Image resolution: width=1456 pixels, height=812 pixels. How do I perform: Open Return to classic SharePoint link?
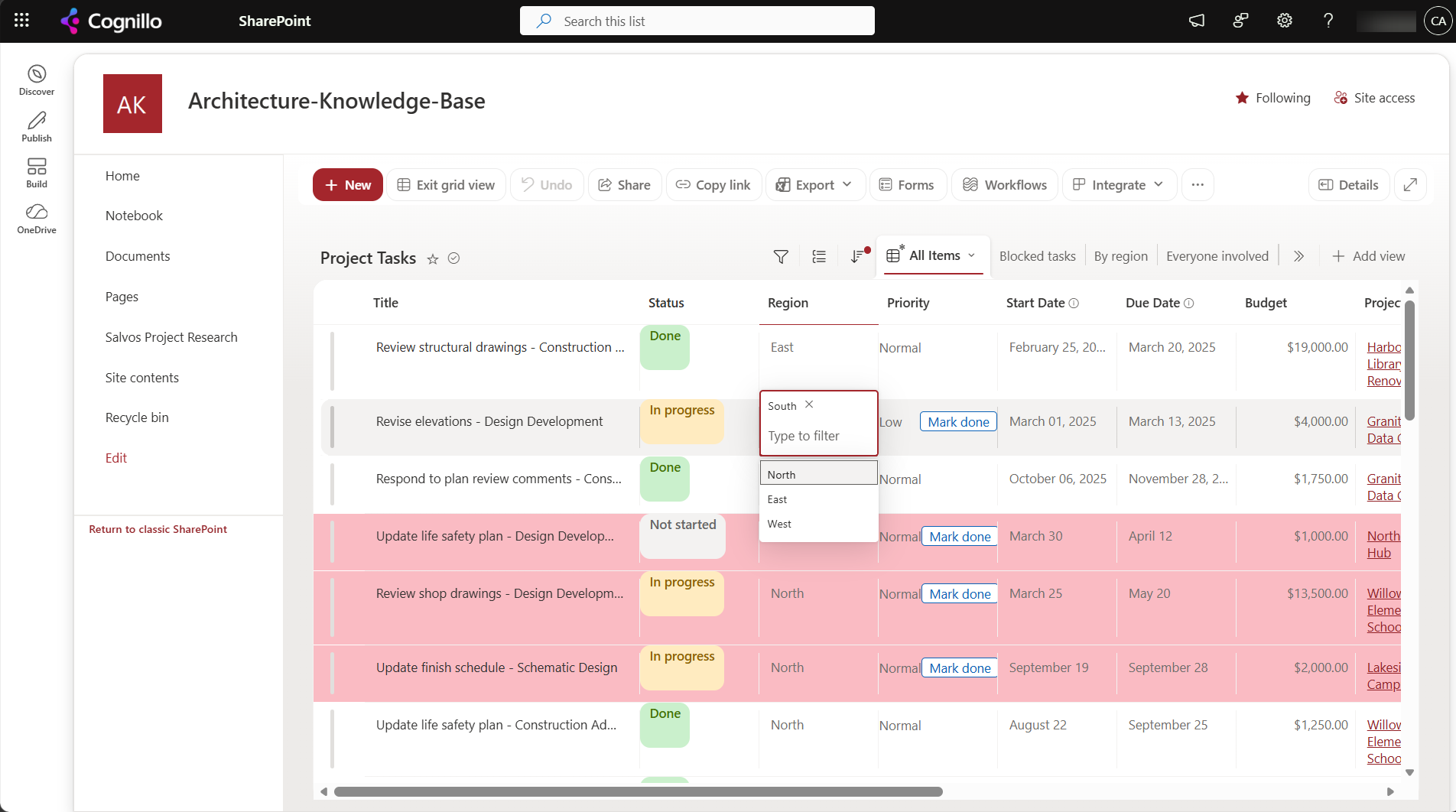pos(158,529)
